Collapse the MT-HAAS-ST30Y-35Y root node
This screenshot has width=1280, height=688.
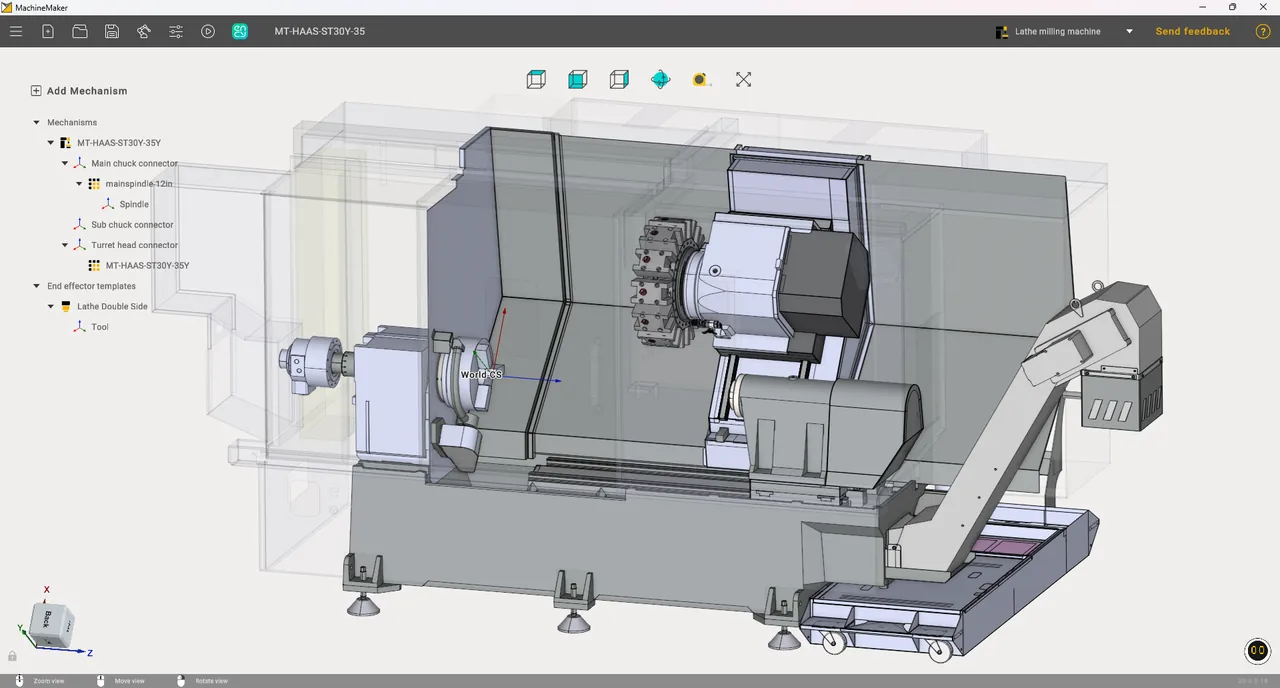[x=51, y=143]
